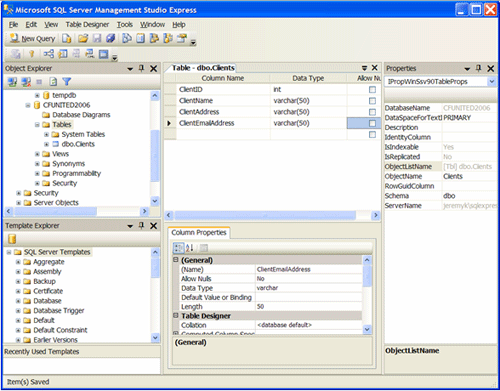The height and width of the screenshot is (391, 500).
Task: Click the Save All icon
Action: [x=111, y=39]
